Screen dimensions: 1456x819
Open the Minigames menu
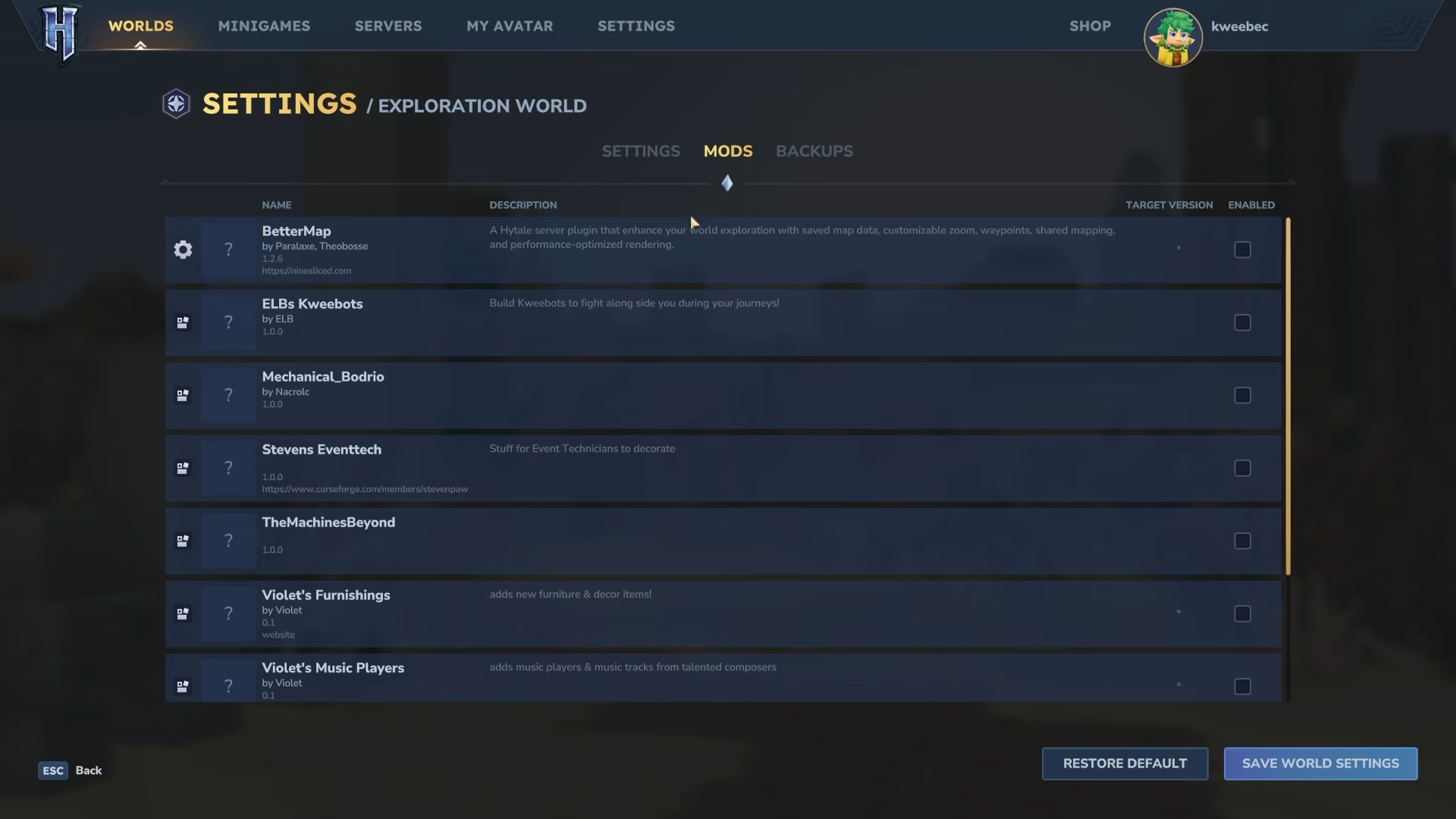264,26
